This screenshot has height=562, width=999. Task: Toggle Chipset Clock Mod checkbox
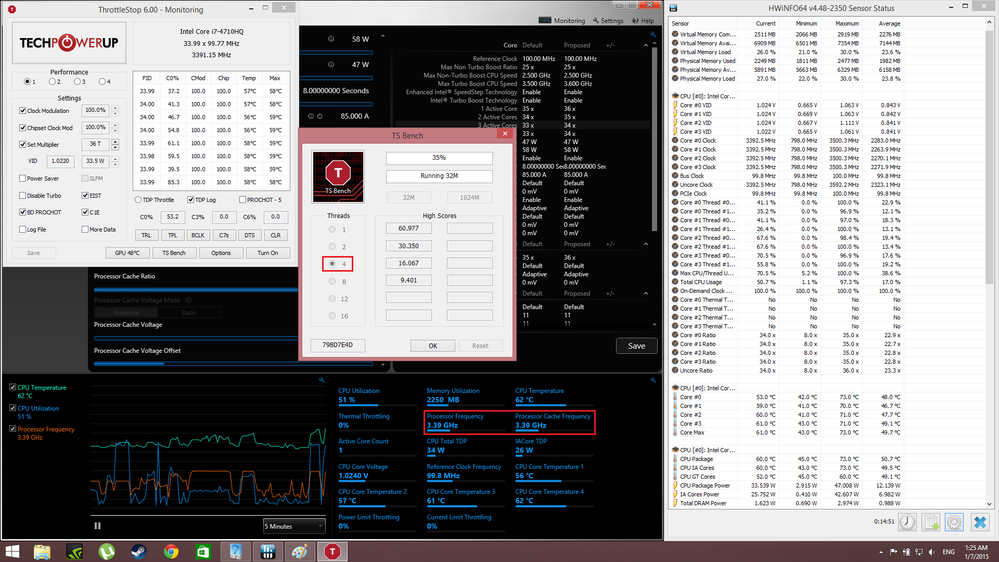23,128
